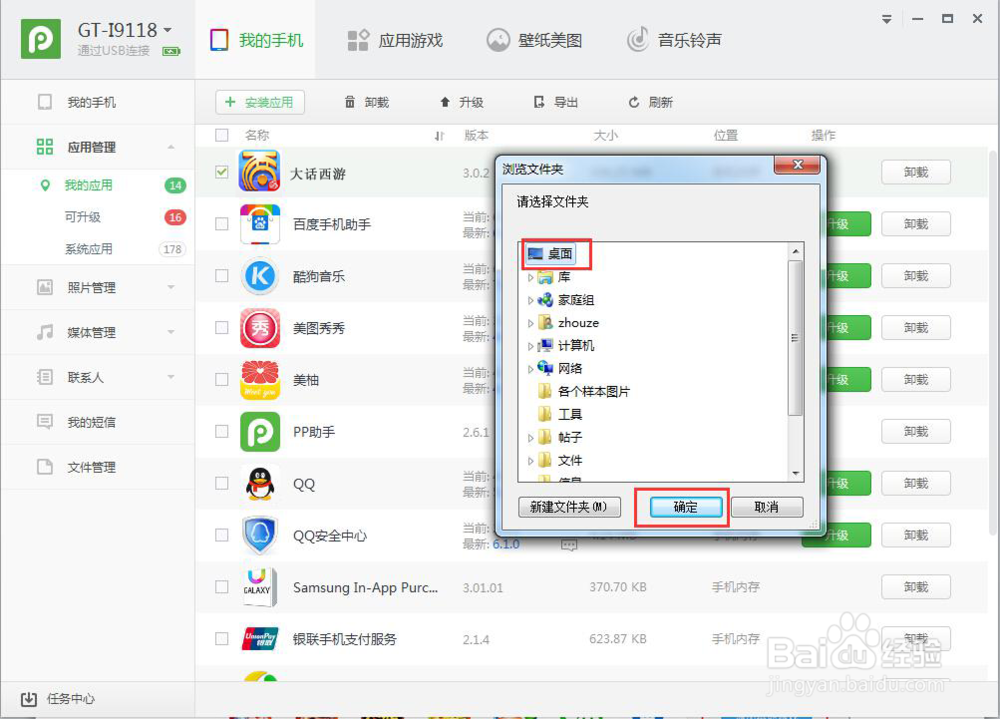Close the 浏览文件夹 dialog
The width and height of the screenshot is (1000, 719).
[x=797, y=165]
